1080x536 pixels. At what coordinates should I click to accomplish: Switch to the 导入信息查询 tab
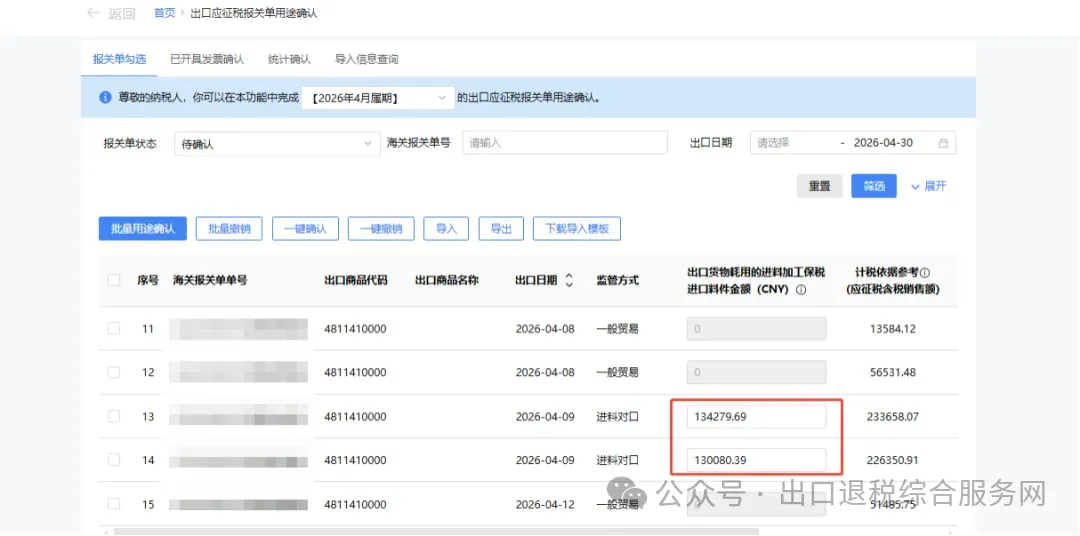point(366,59)
